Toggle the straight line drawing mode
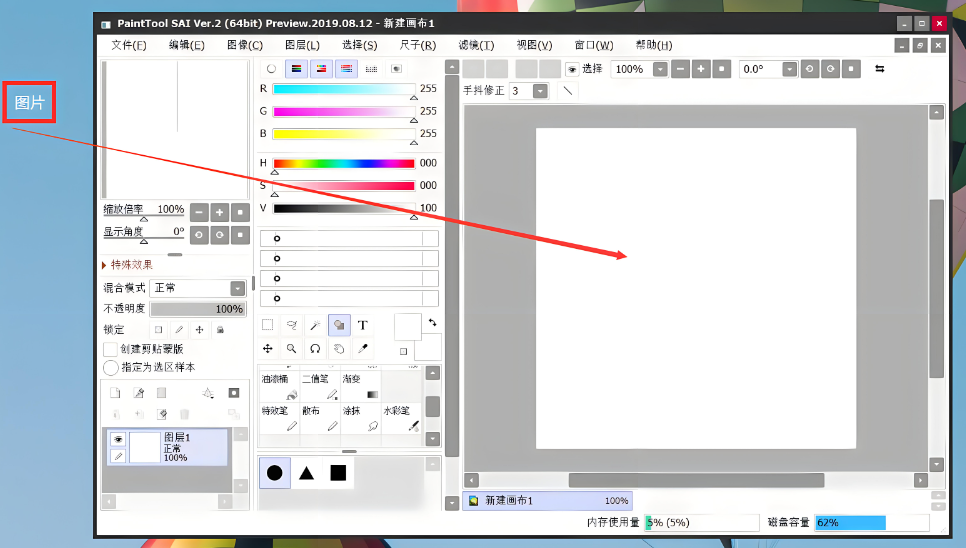The image size is (966, 548). tap(568, 91)
